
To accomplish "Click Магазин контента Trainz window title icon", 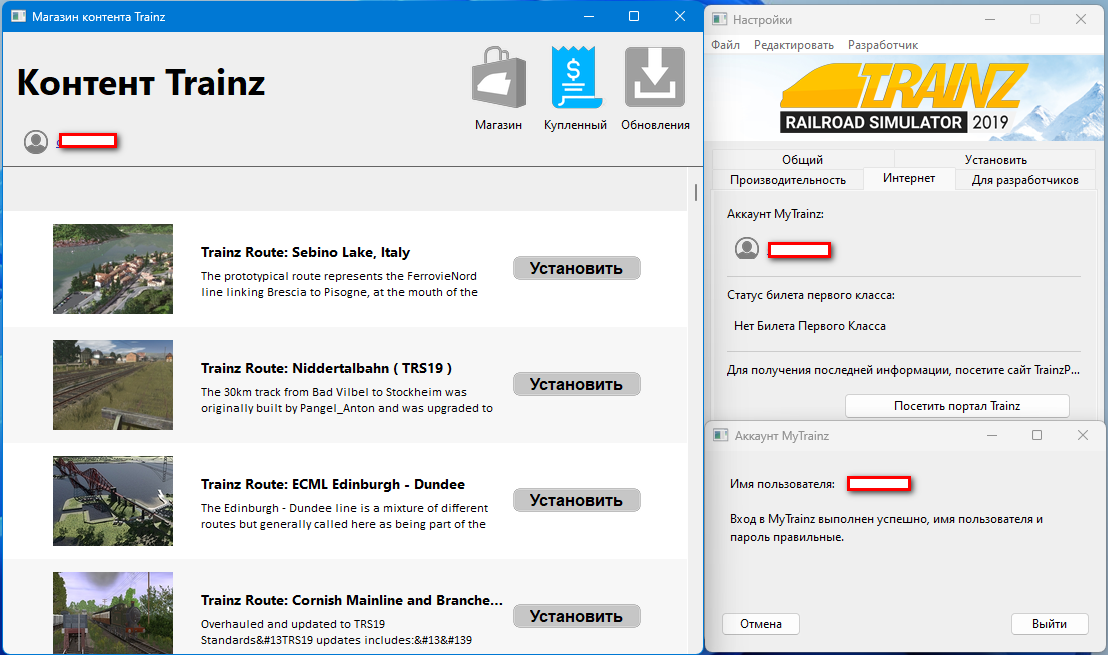I will [x=19, y=16].
